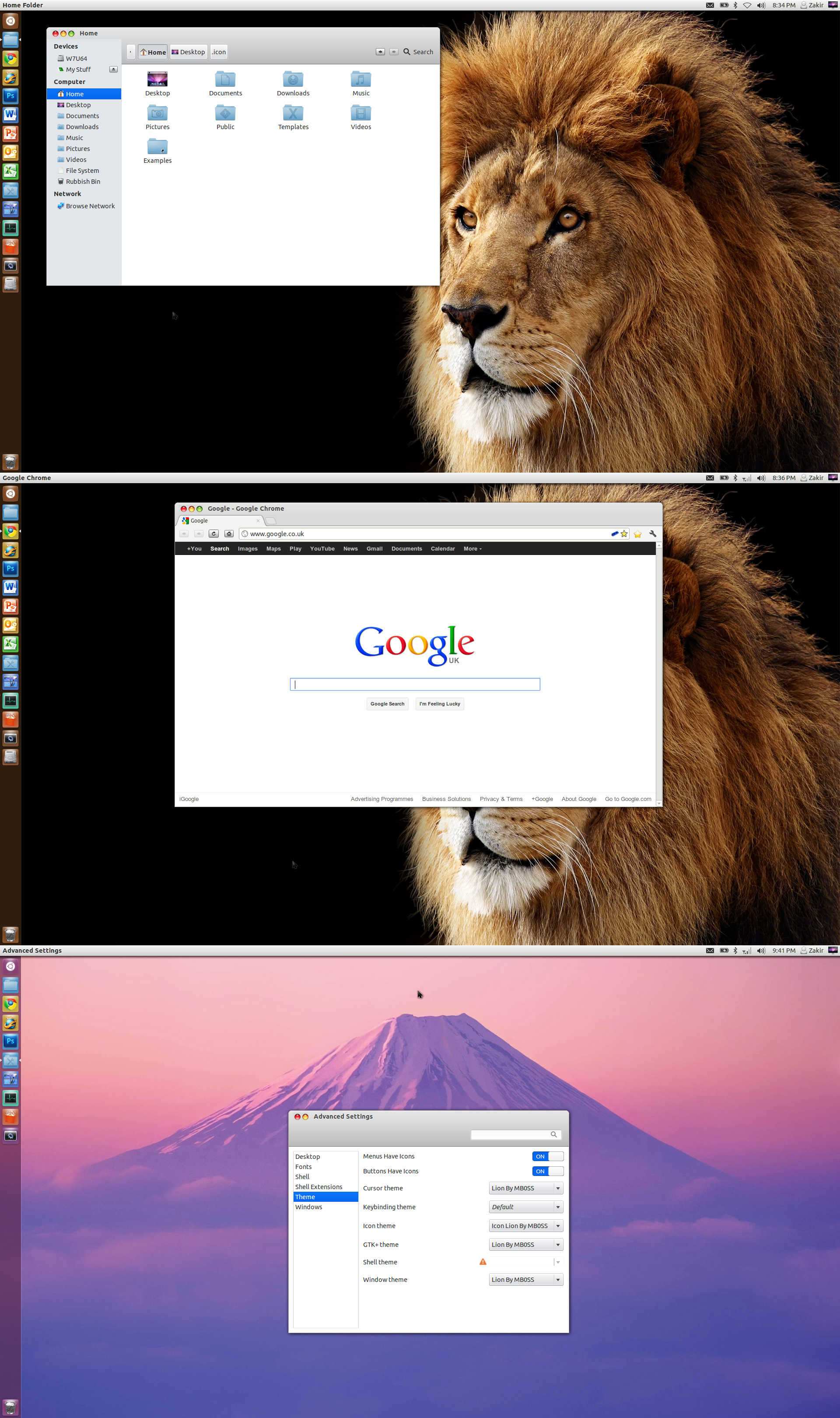Viewport: 840px width, 1418px height.
Task: Select the Pictures folder icon
Action: point(157,115)
